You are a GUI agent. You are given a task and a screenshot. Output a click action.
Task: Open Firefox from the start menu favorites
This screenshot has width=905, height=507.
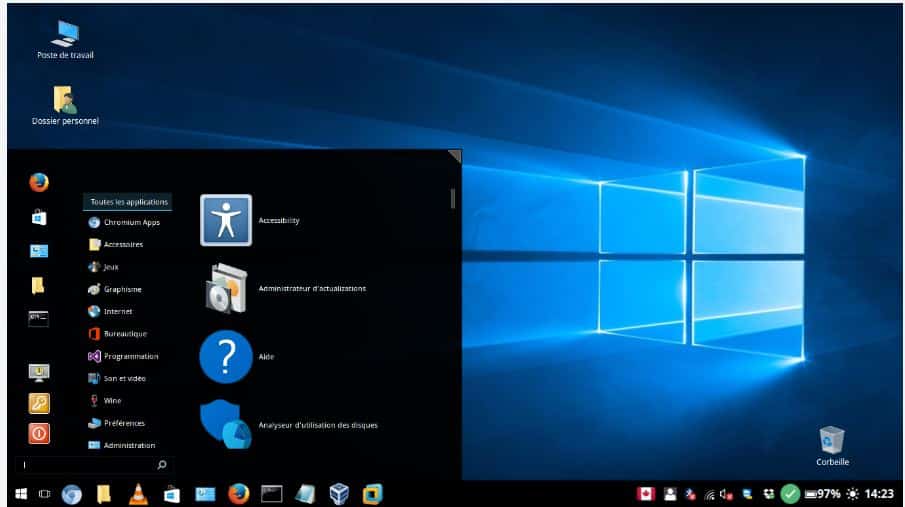[x=39, y=182]
